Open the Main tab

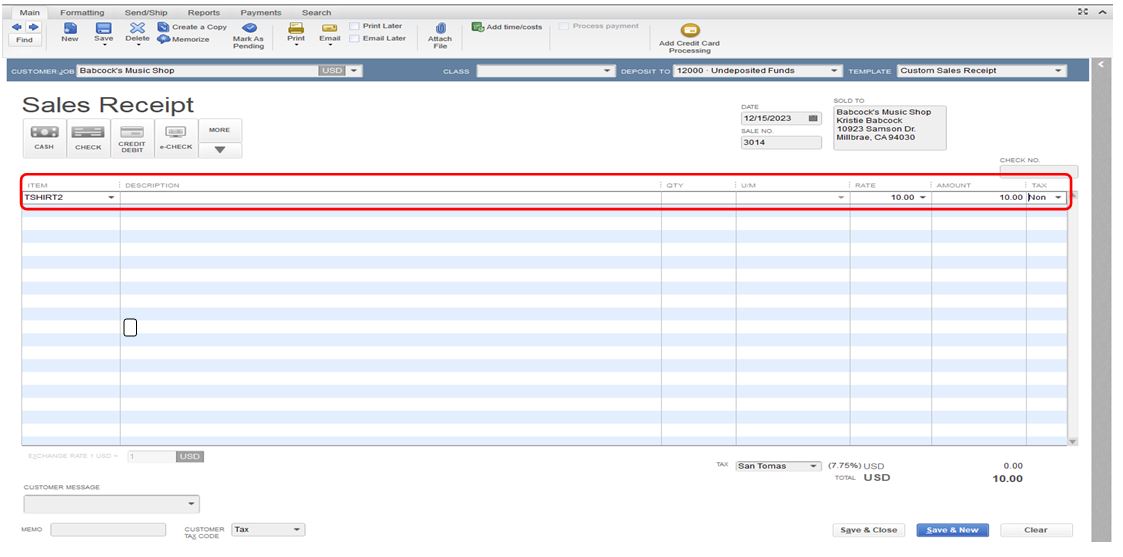coord(29,12)
